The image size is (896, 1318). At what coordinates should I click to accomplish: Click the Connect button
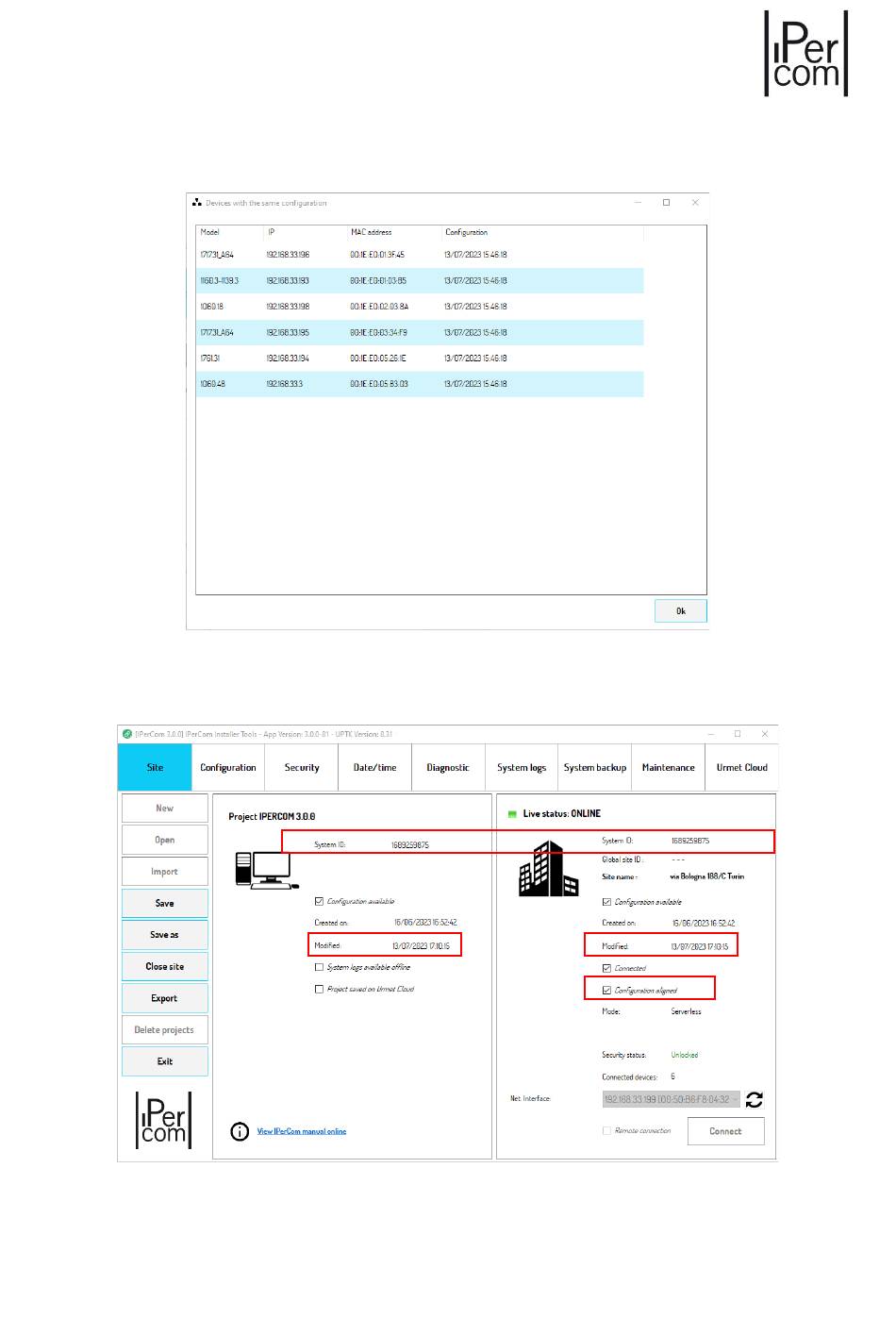725,1131
